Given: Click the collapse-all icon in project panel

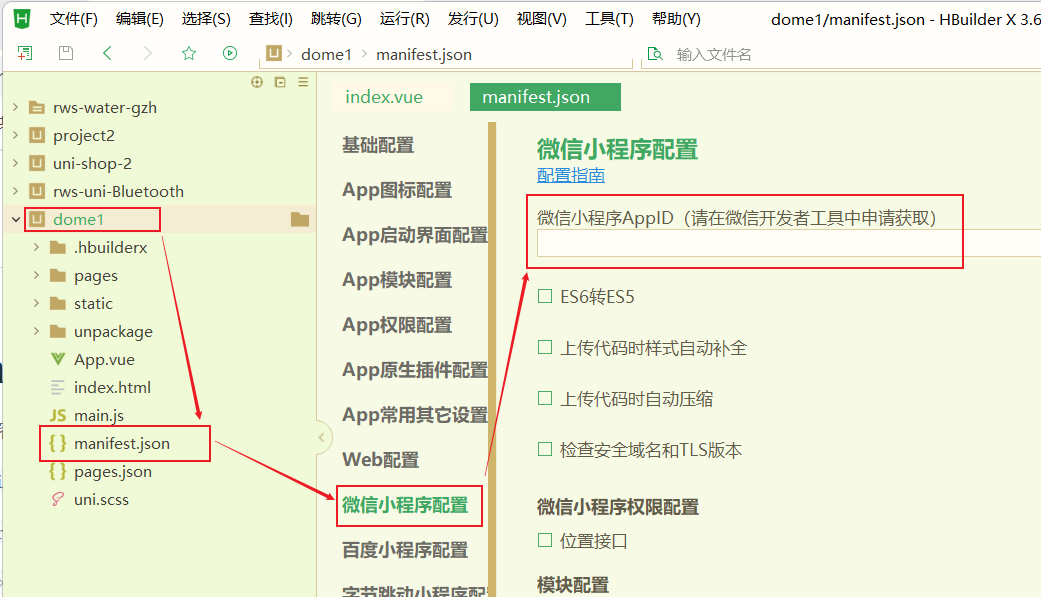Looking at the screenshot, I should (x=280, y=82).
